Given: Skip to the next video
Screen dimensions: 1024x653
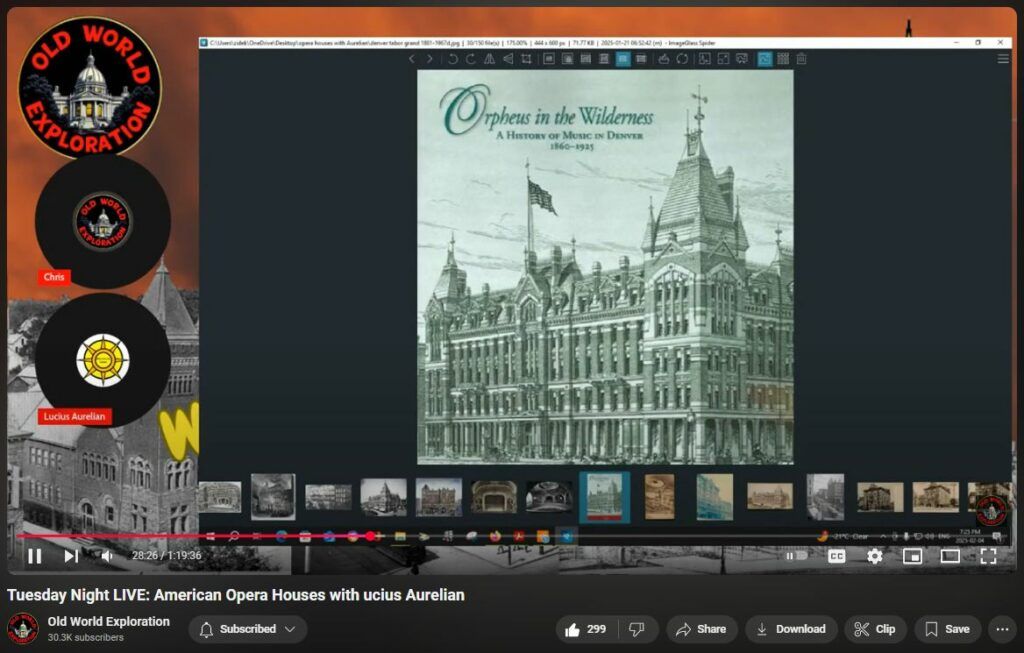Looking at the screenshot, I should tap(71, 556).
